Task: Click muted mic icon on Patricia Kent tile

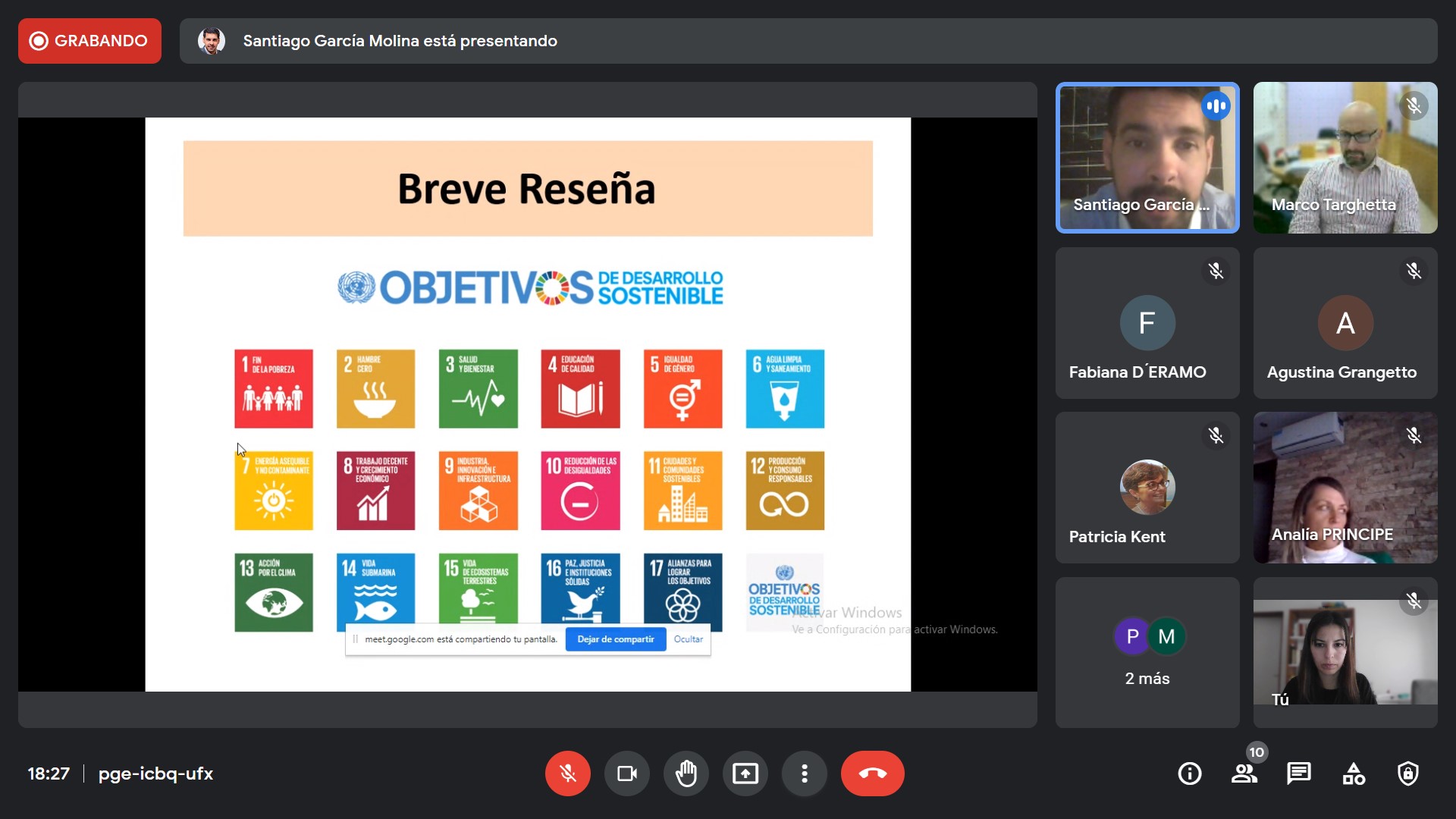Action: [x=1216, y=435]
